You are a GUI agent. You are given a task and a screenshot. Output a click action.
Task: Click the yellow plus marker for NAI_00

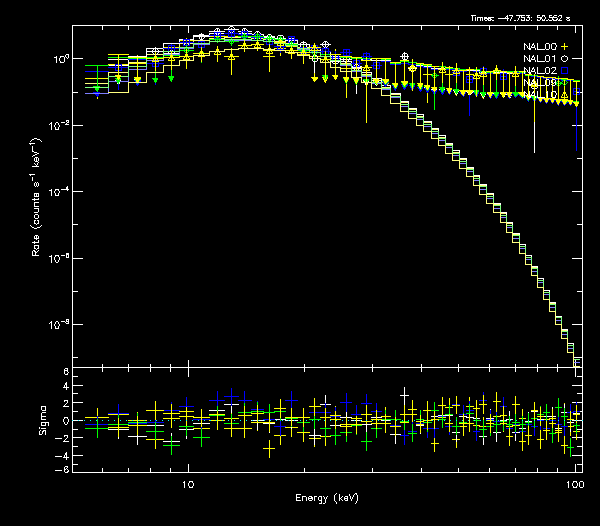click(x=564, y=46)
